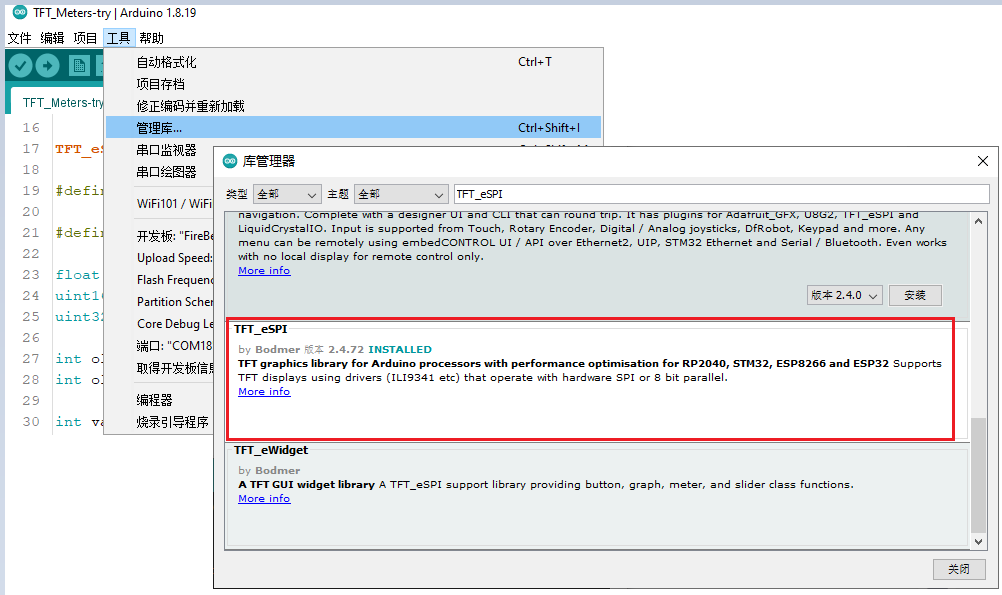The height and width of the screenshot is (595, 1002).
Task: Click the library list scrollbar thumb
Action: (978, 475)
